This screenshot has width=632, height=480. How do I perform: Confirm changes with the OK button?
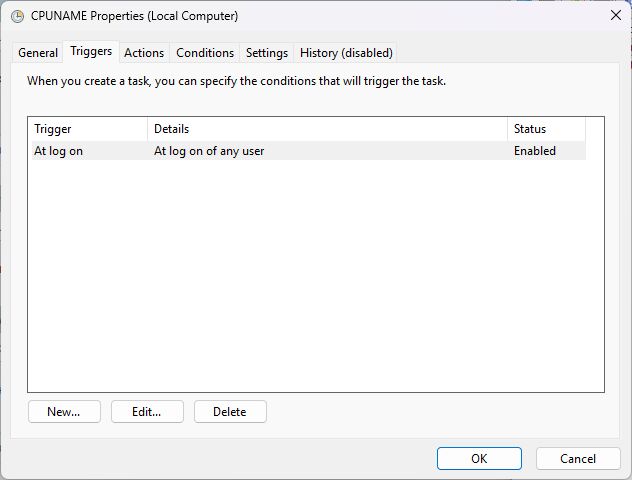click(479, 459)
